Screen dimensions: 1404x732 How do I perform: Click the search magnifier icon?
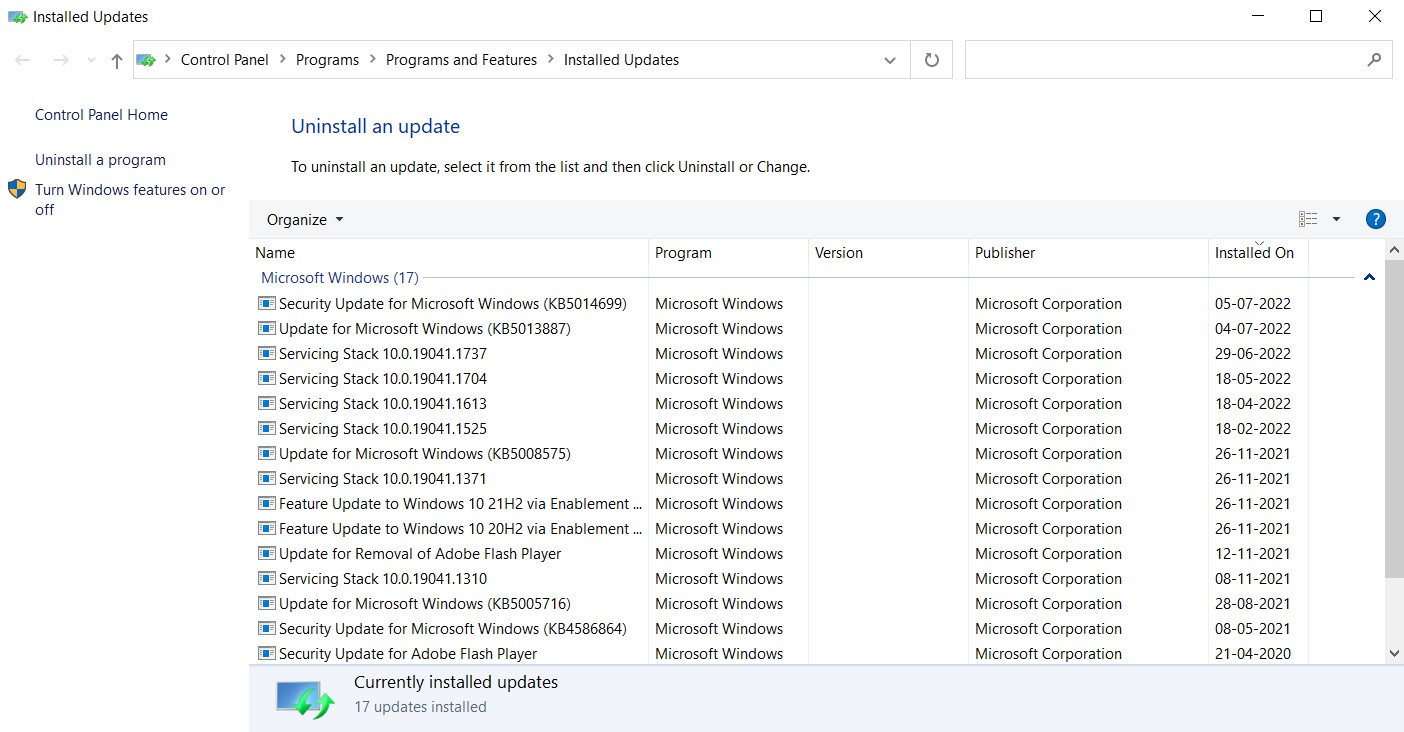pos(1374,60)
